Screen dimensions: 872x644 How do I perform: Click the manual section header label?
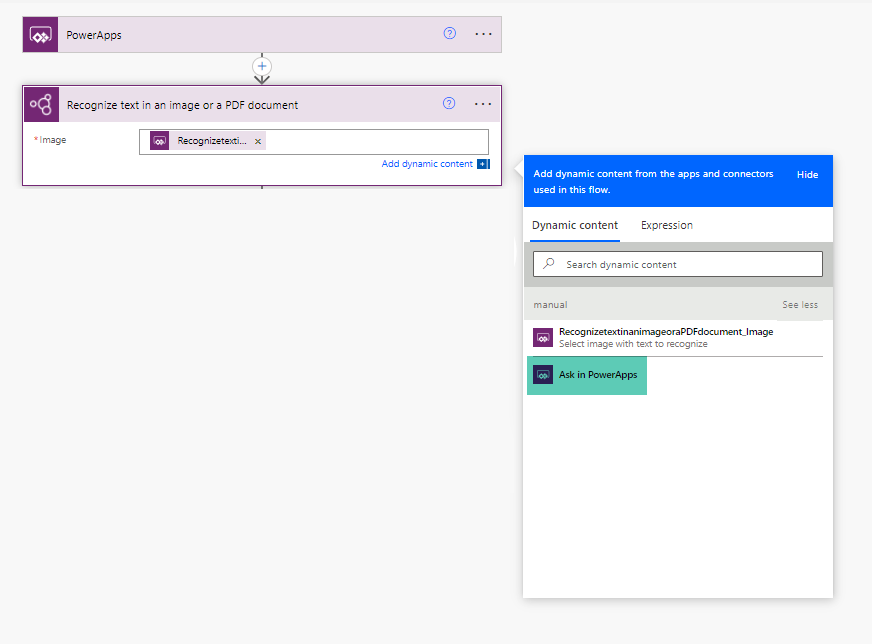[550, 305]
